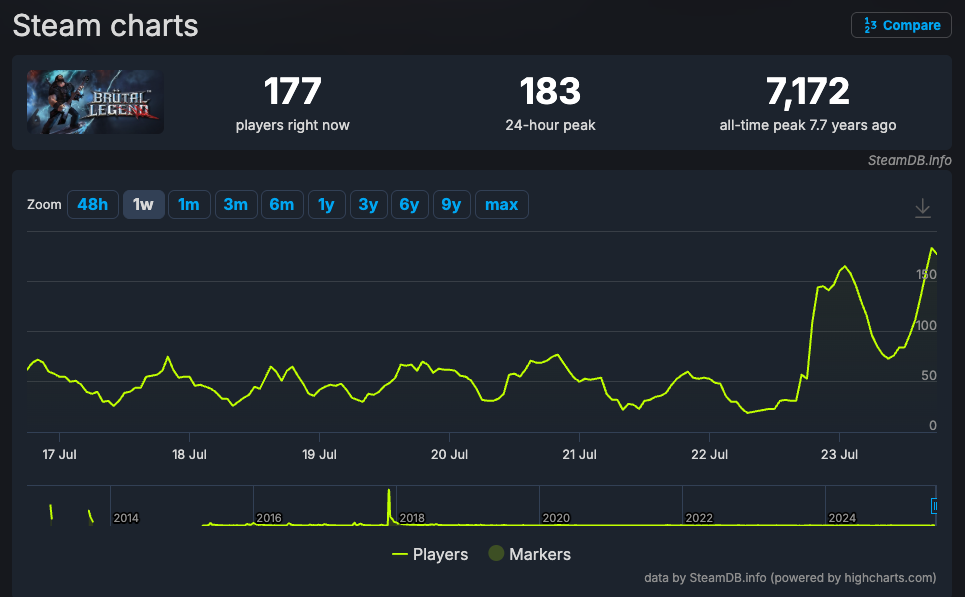Show the max time range
Viewport: 965px width, 597px height.
pyautogui.click(x=502, y=204)
